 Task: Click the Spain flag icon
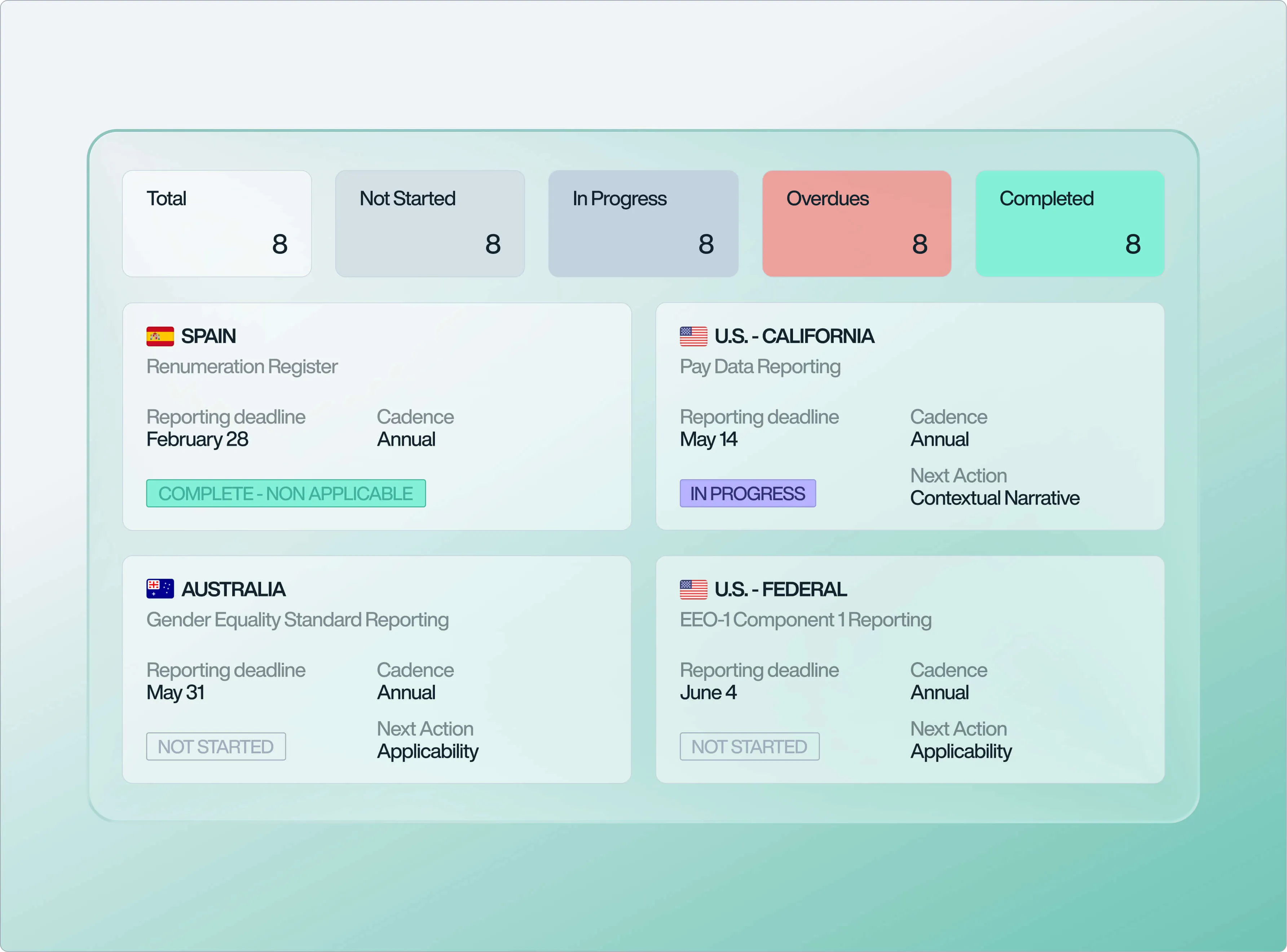(x=160, y=336)
